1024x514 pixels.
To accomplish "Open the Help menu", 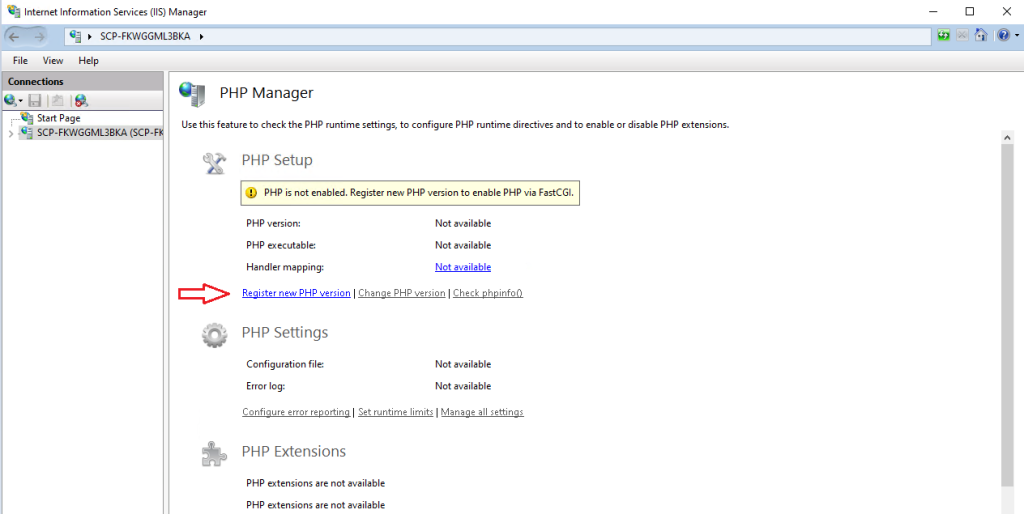I will pos(88,61).
